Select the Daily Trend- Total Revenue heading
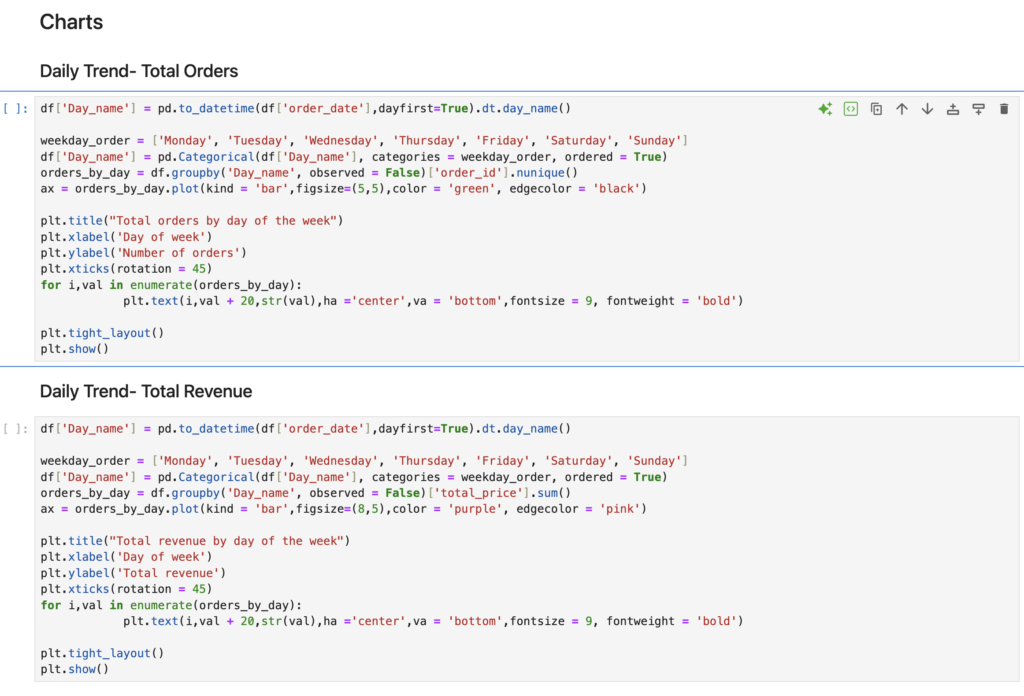 (146, 391)
